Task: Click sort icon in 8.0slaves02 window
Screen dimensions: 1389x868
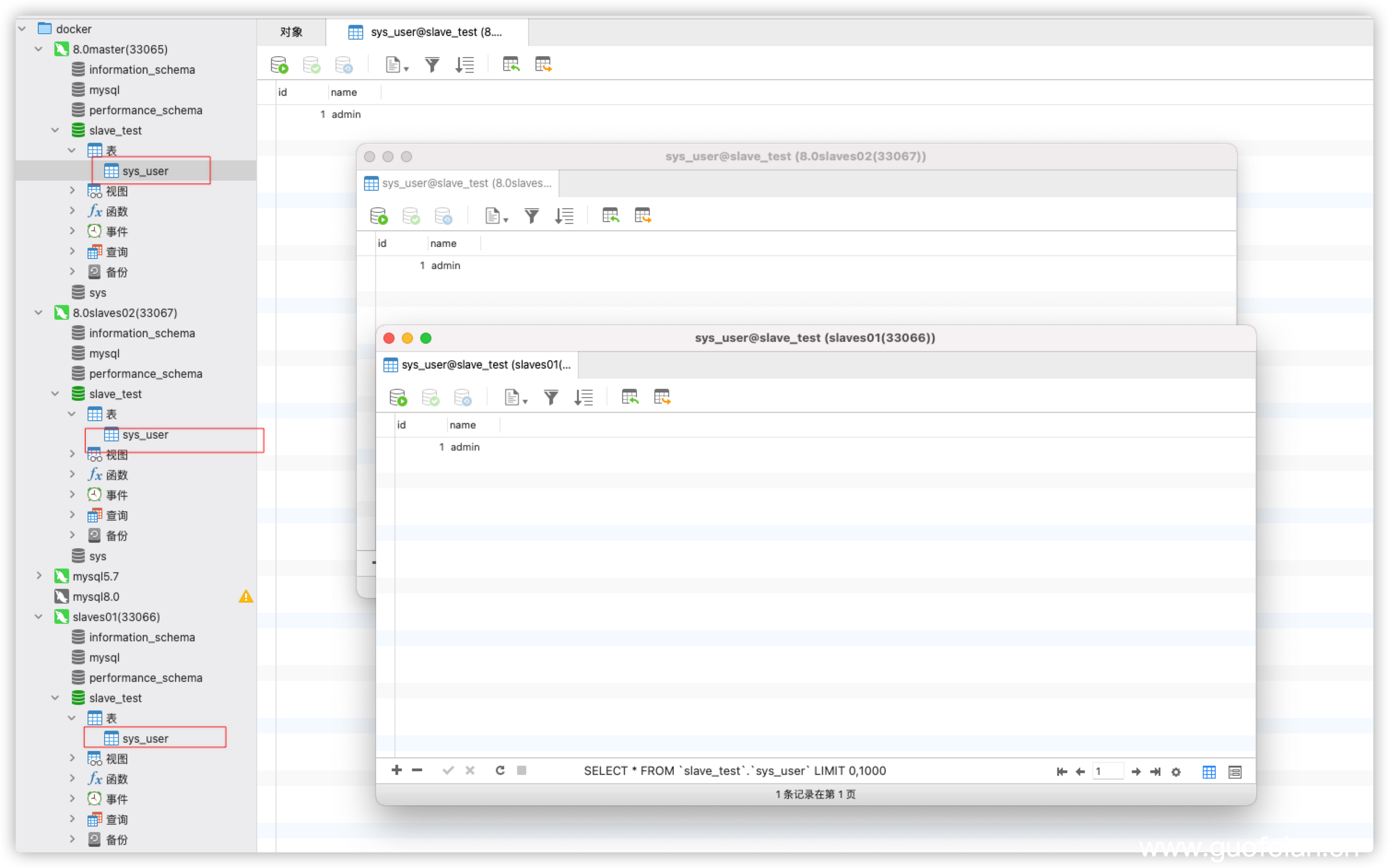Action: [564, 216]
